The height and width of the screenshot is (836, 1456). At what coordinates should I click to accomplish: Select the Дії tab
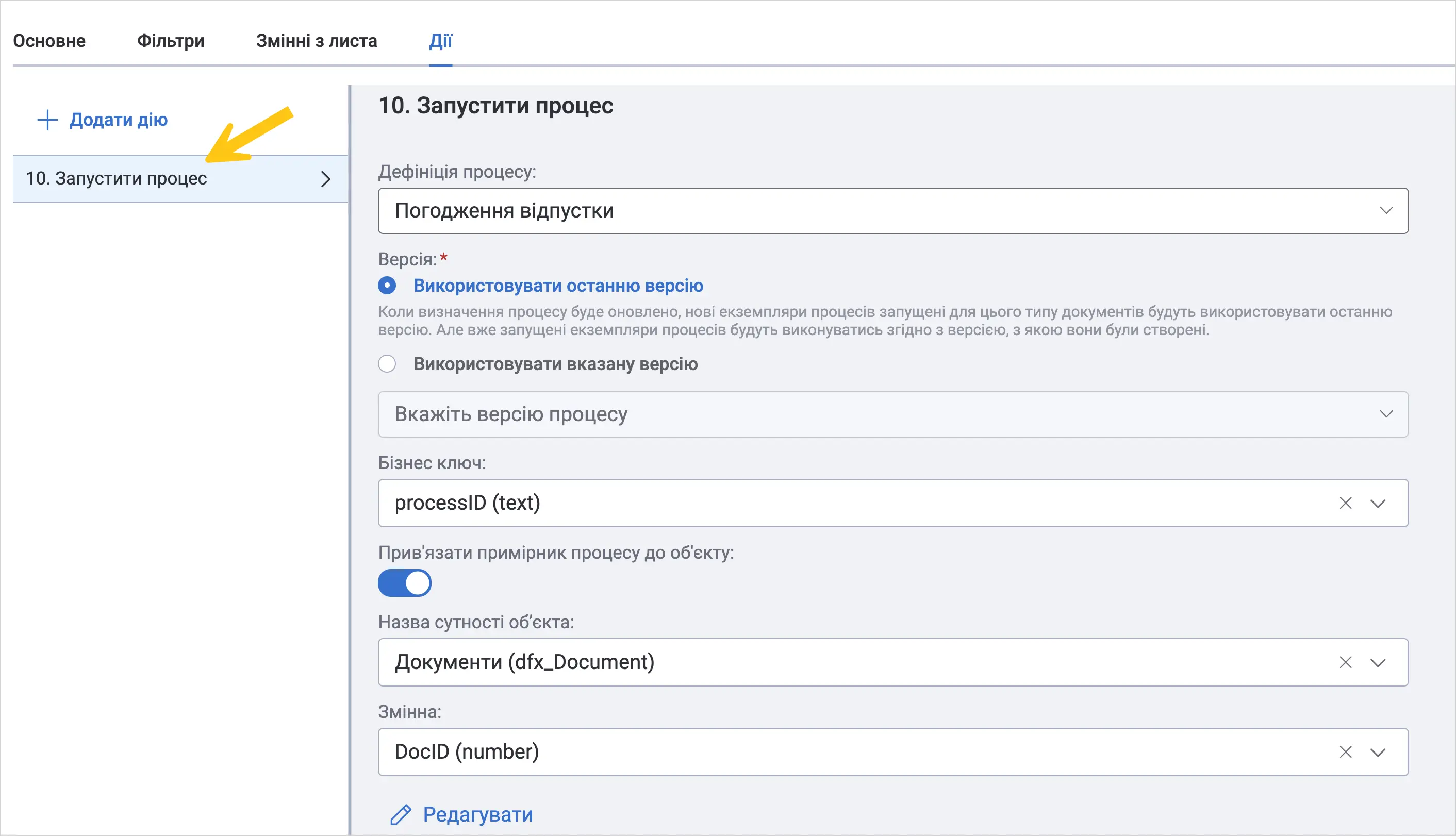pos(440,41)
